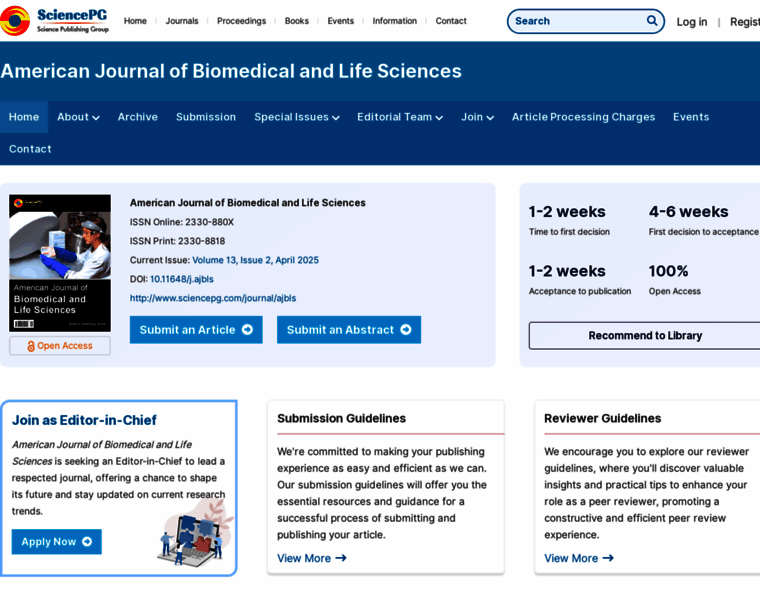Viewport: 760px width, 600px height.
Task: Go to Article Processing Charges page
Action: click(x=583, y=117)
